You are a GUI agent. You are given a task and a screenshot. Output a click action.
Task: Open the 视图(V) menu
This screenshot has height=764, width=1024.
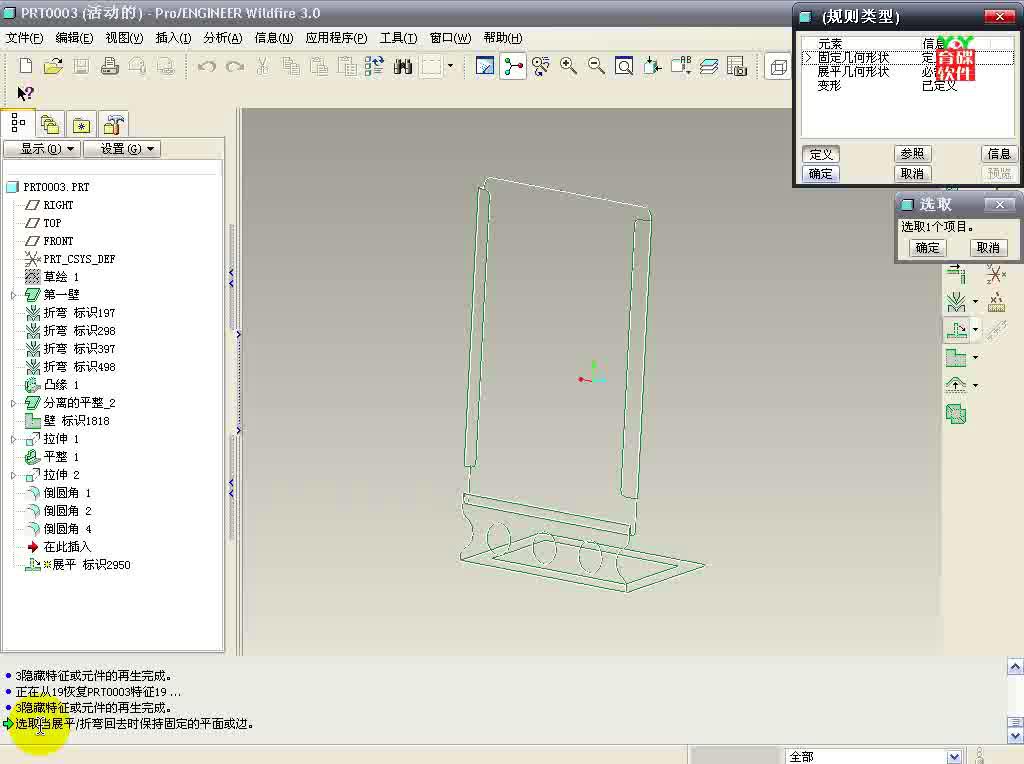click(x=124, y=38)
